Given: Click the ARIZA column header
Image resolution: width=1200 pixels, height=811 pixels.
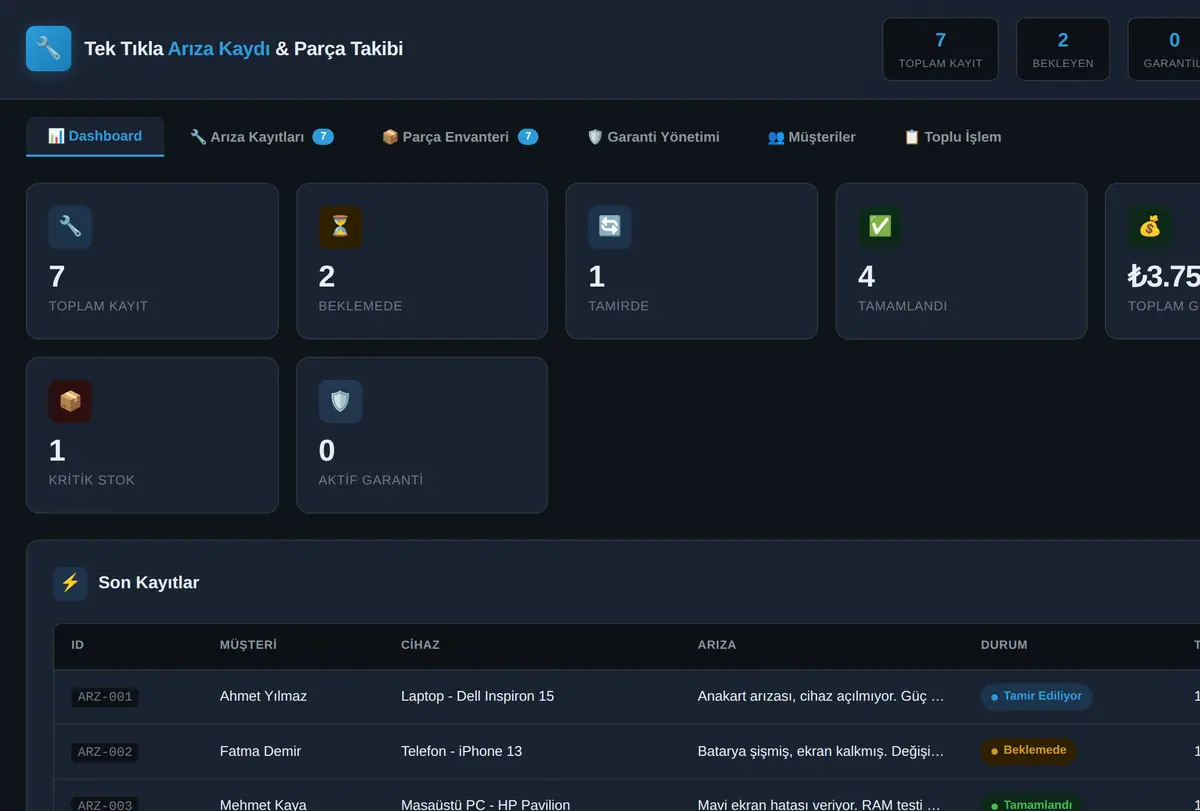Looking at the screenshot, I should point(717,645).
